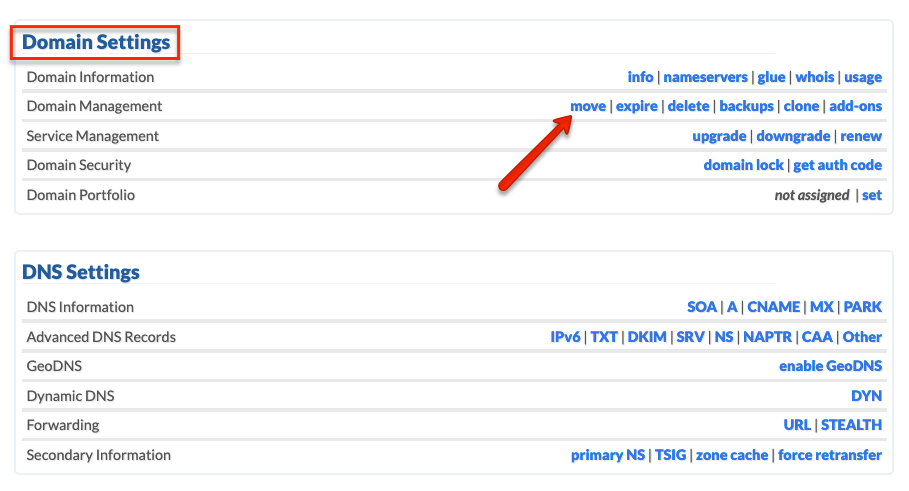
Task: Open TXT records link
Action: (603, 337)
